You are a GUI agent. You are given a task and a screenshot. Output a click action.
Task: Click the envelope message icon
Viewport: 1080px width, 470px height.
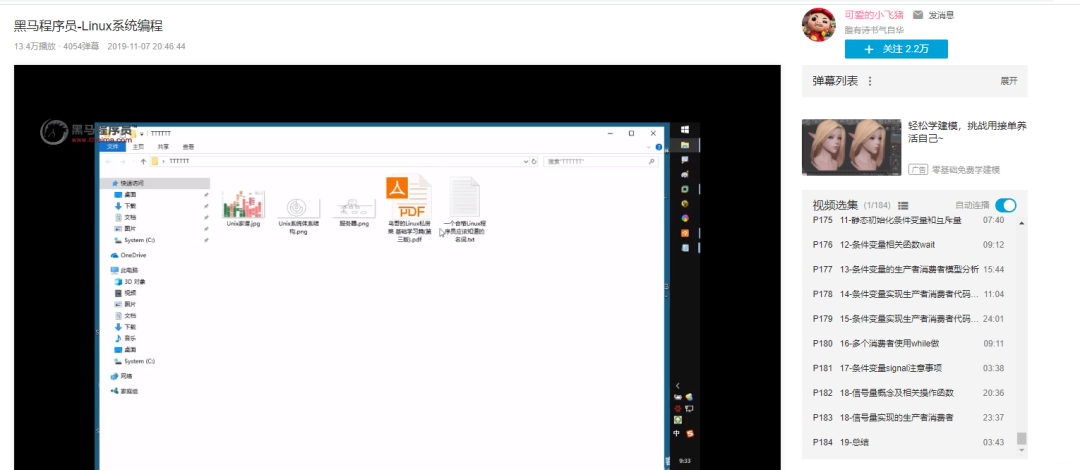[917, 15]
